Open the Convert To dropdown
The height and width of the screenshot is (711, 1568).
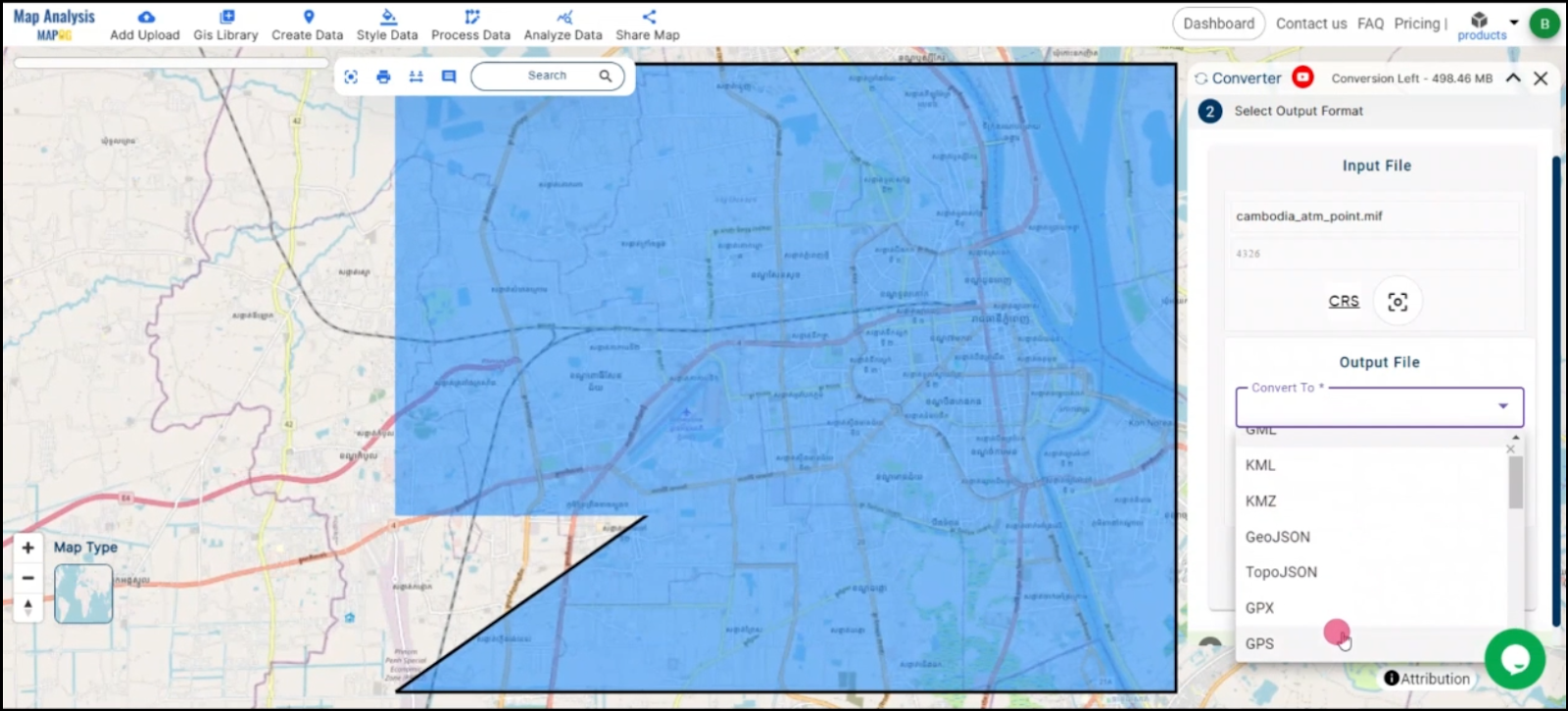click(1379, 406)
